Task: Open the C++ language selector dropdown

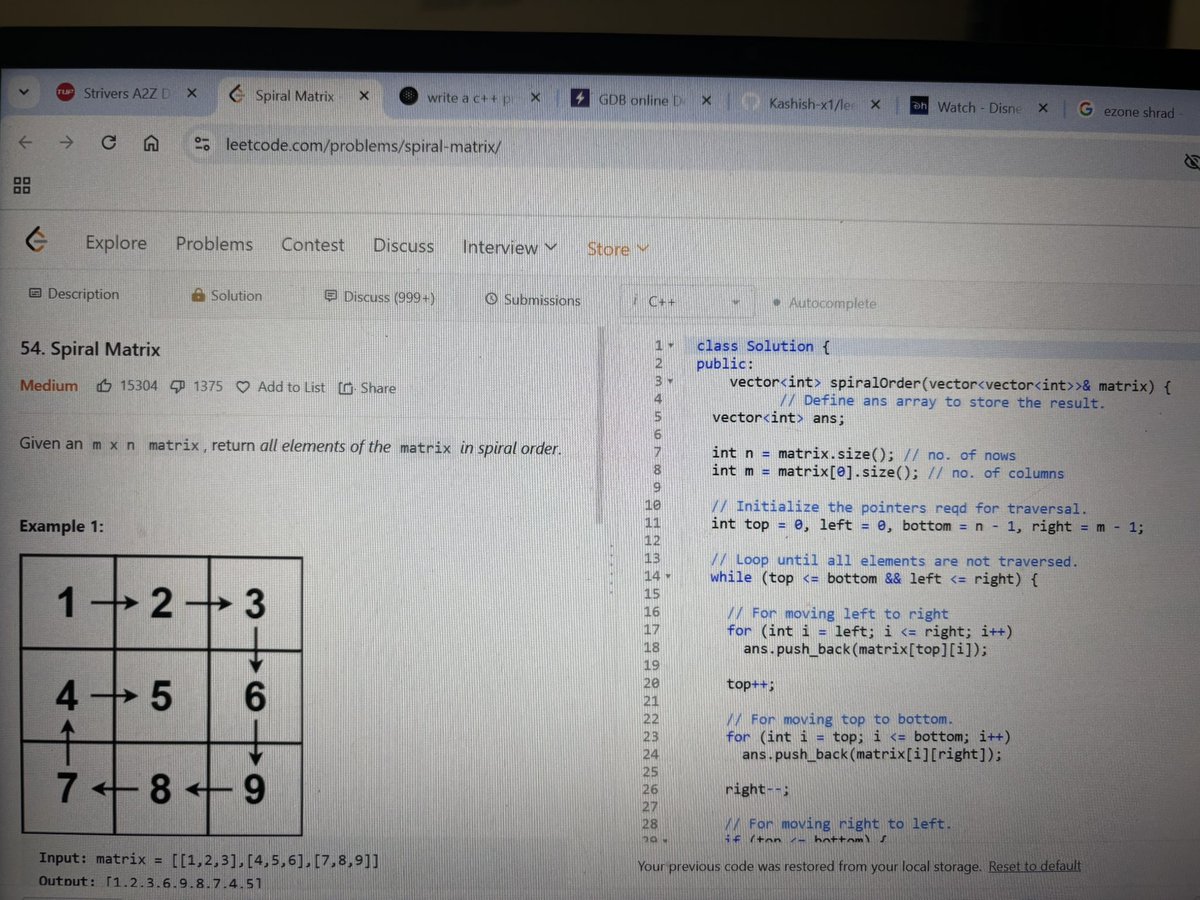Action: click(x=737, y=301)
